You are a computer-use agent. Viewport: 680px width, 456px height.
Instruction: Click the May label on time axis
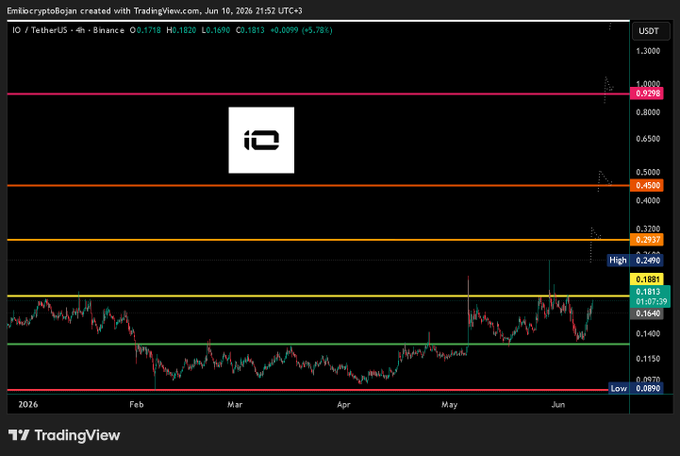449,404
